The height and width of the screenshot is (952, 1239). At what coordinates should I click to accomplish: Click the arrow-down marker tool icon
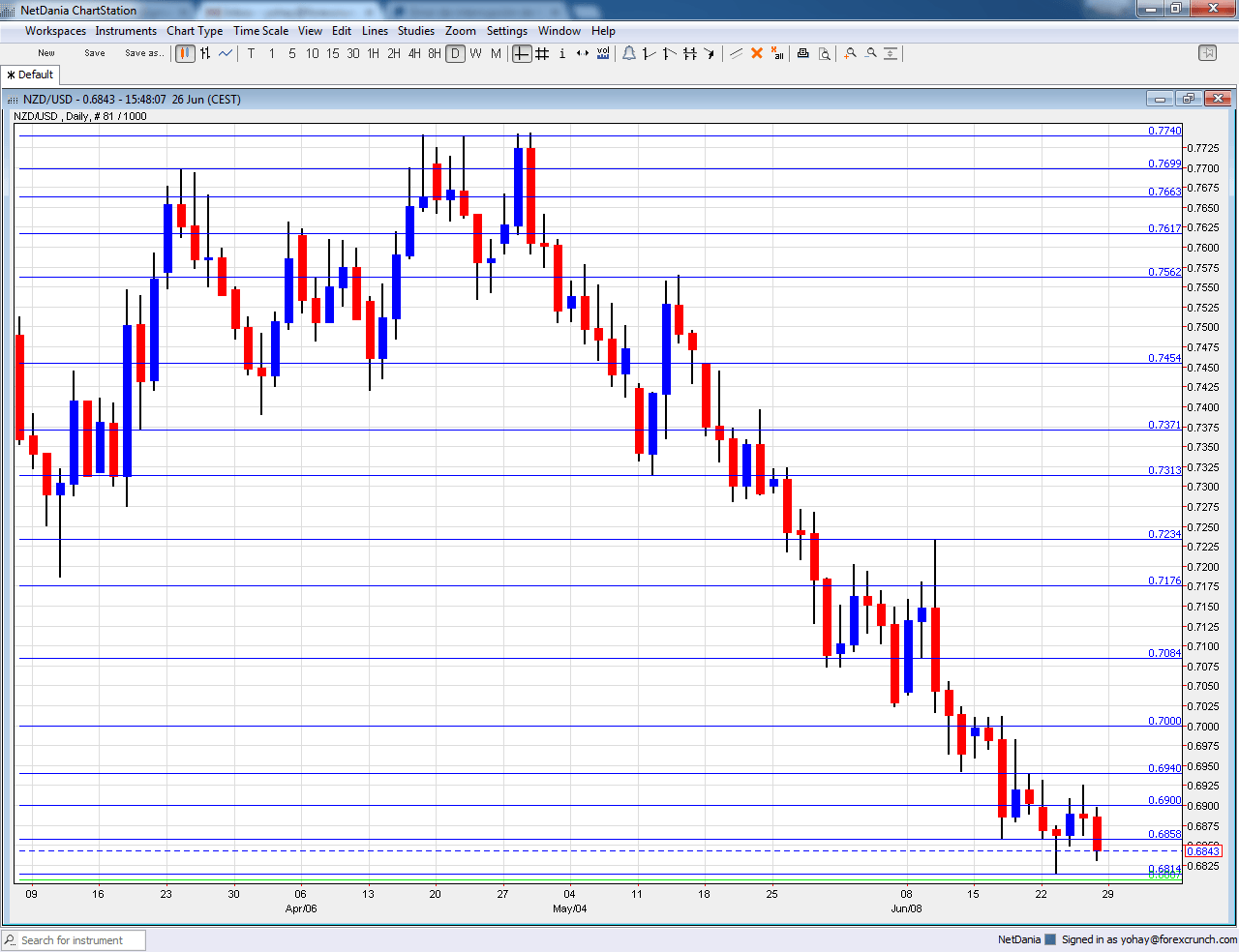pyautogui.click(x=710, y=53)
